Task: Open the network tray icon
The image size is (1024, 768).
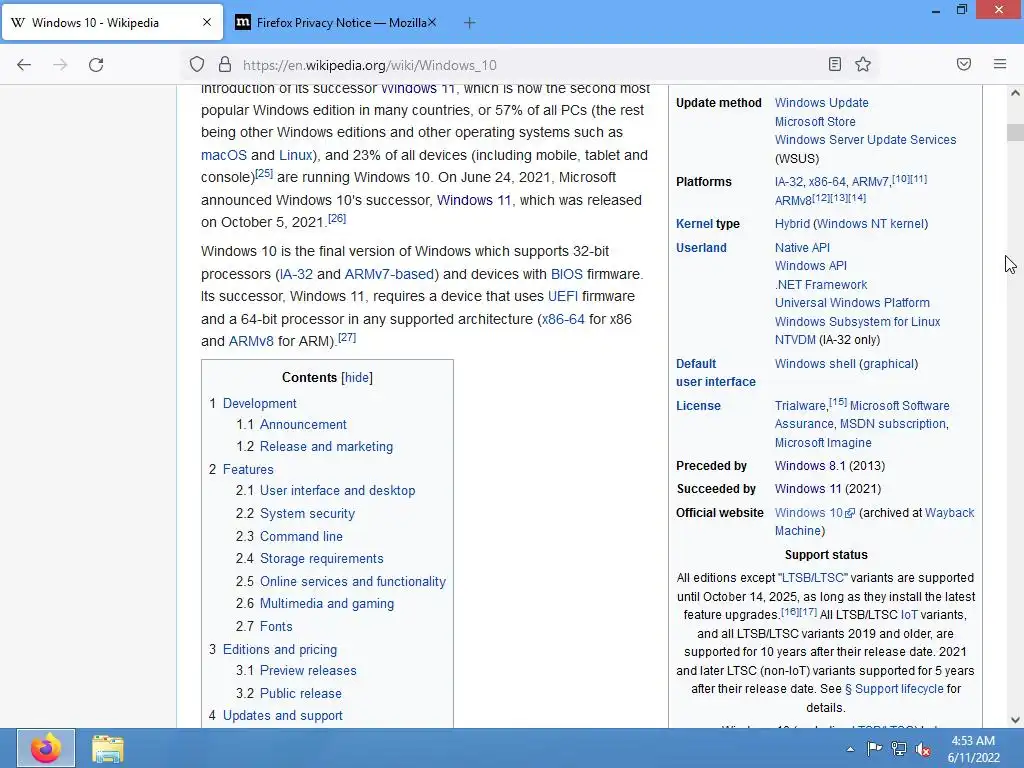Action: click(x=899, y=749)
